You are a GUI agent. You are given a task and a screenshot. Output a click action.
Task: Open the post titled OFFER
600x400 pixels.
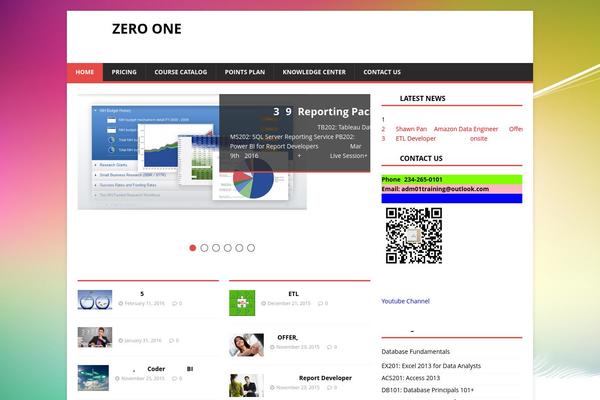pos(287,338)
